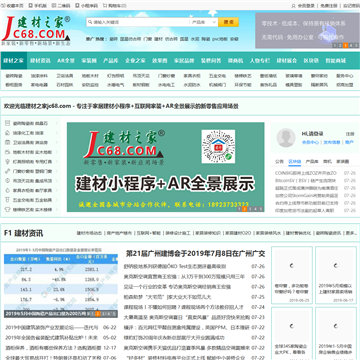The height and width of the screenshot is (360, 360).
Task: Click 注册 next to the avatar
Action: pyautogui.click(x=350, y=134)
